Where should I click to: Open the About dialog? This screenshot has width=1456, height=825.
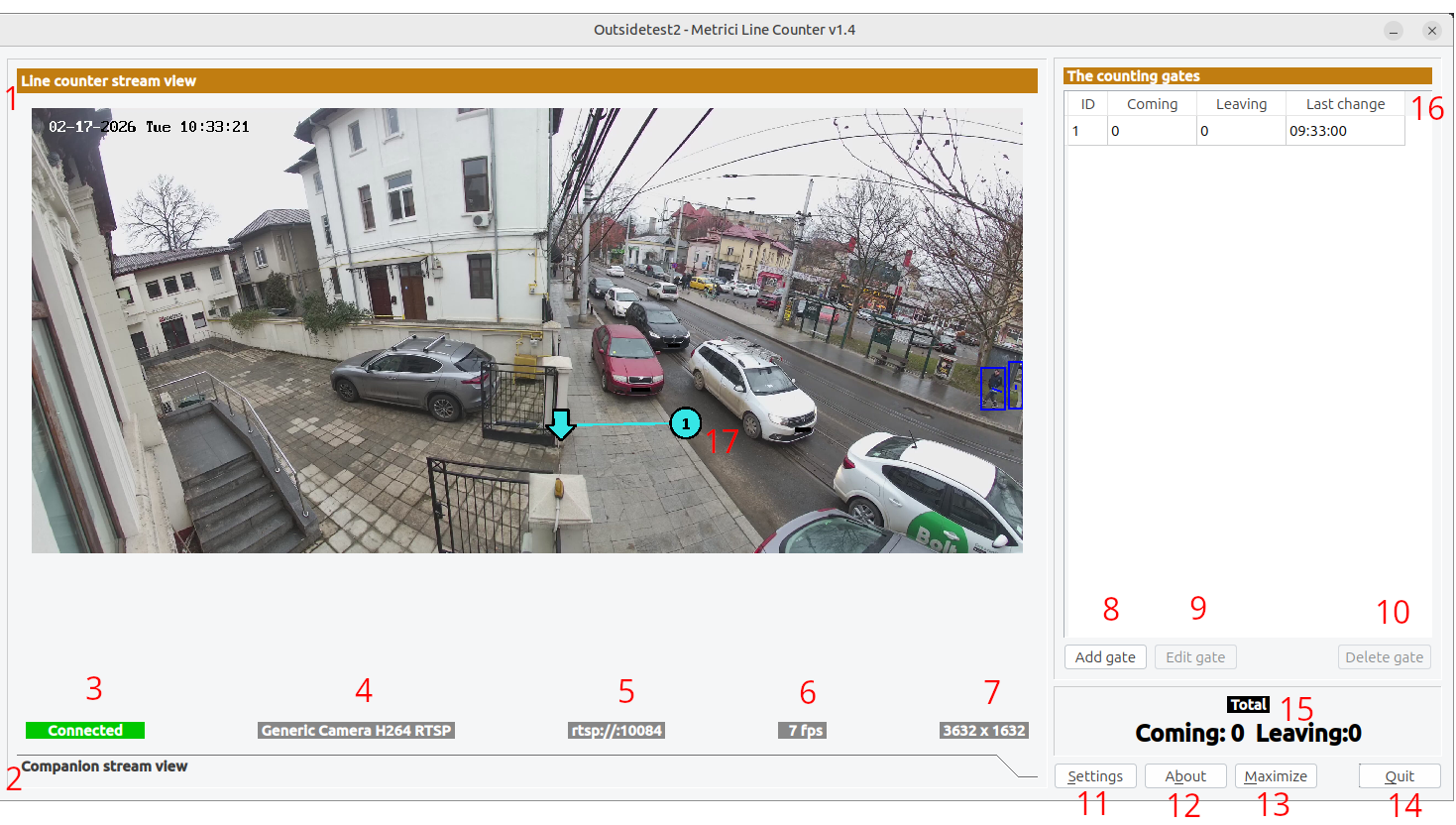coord(1185,776)
